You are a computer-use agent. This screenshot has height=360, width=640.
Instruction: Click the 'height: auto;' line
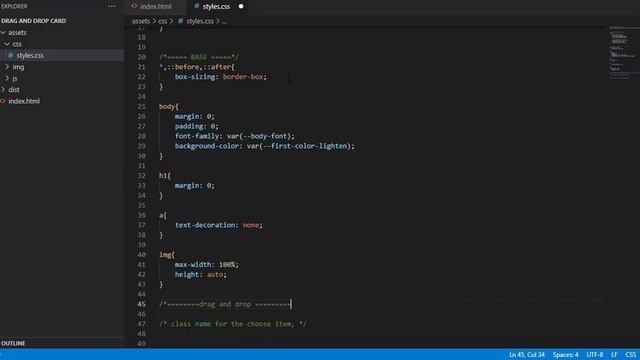tap(200, 274)
